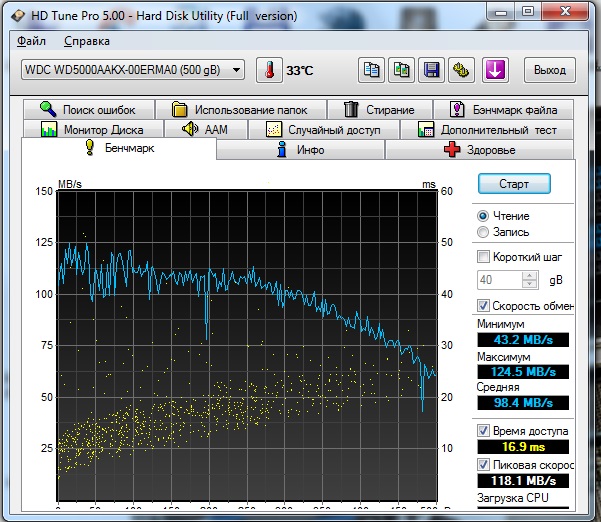Open the Здоровье tab with red cross
Image resolution: width=601 pixels, height=522 pixels.
478,150
